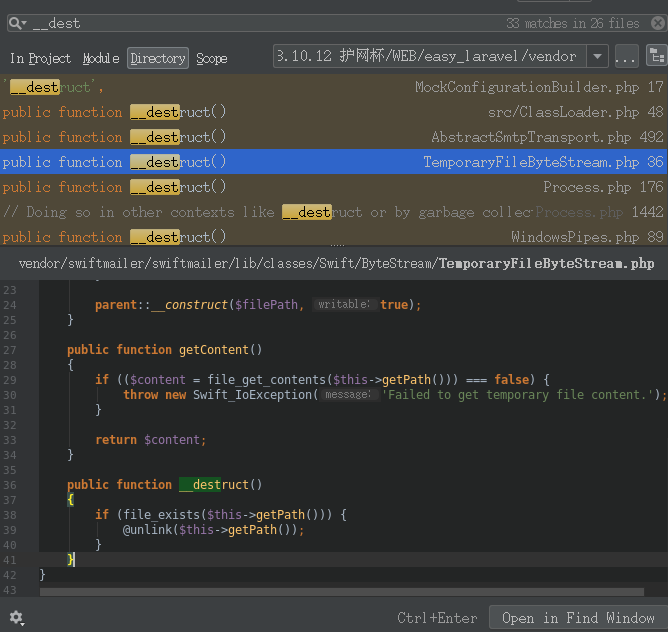Select Process.php 176 result
Screen dimensions: 668x632
pos(334,187)
